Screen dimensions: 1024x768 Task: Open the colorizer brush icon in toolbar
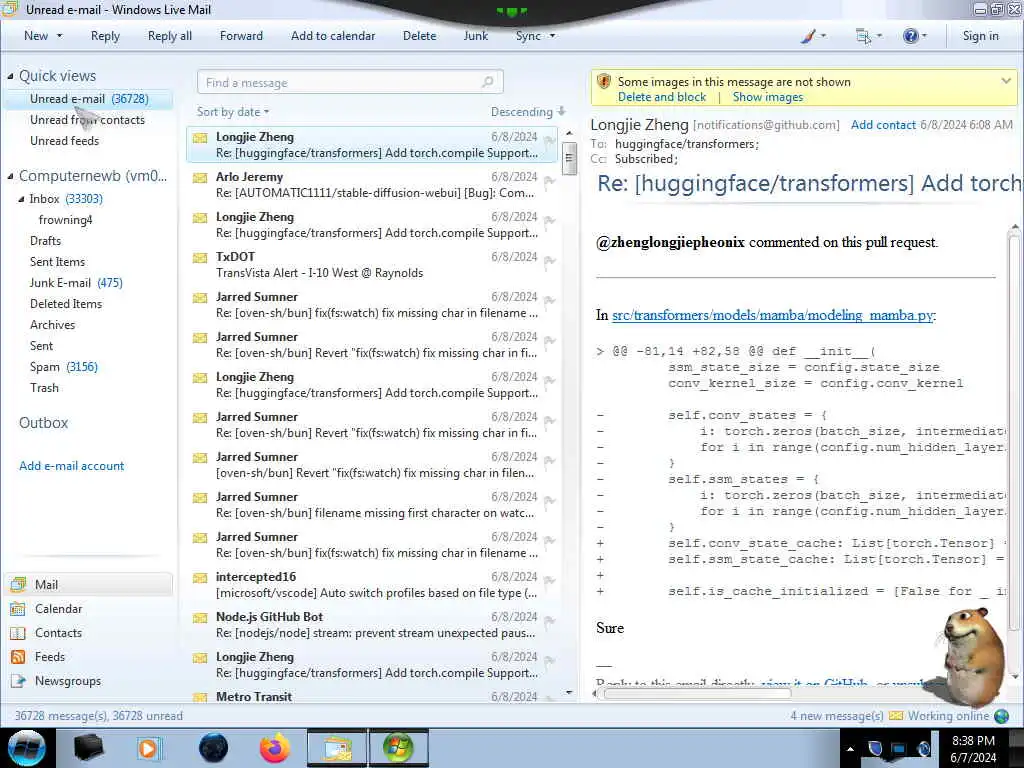click(808, 37)
